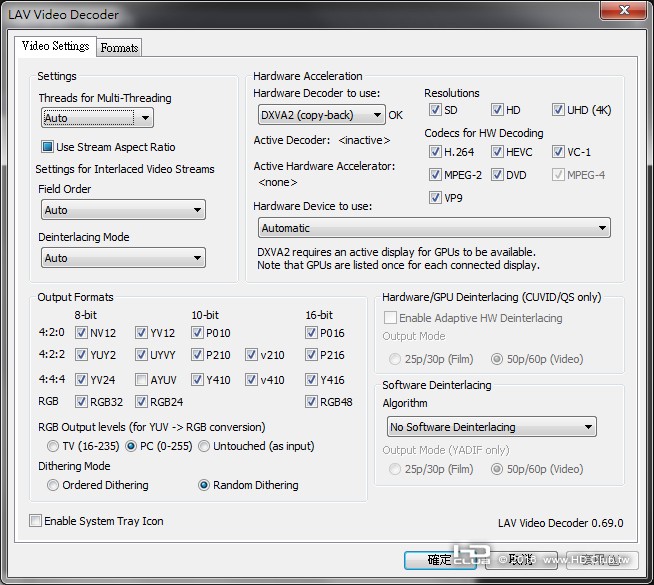Enable AYUV output format checkbox
Image resolution: width=654 pixels, height=585 pixels.
[x=141, y=379]
